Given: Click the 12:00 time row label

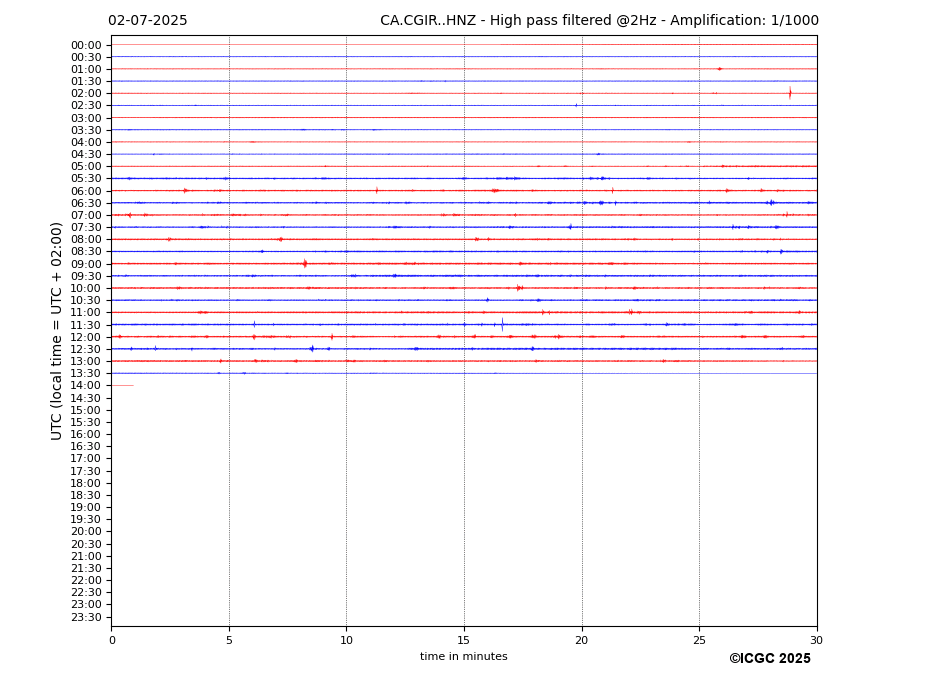Looking at the screenshot, I should pos(86,337).
